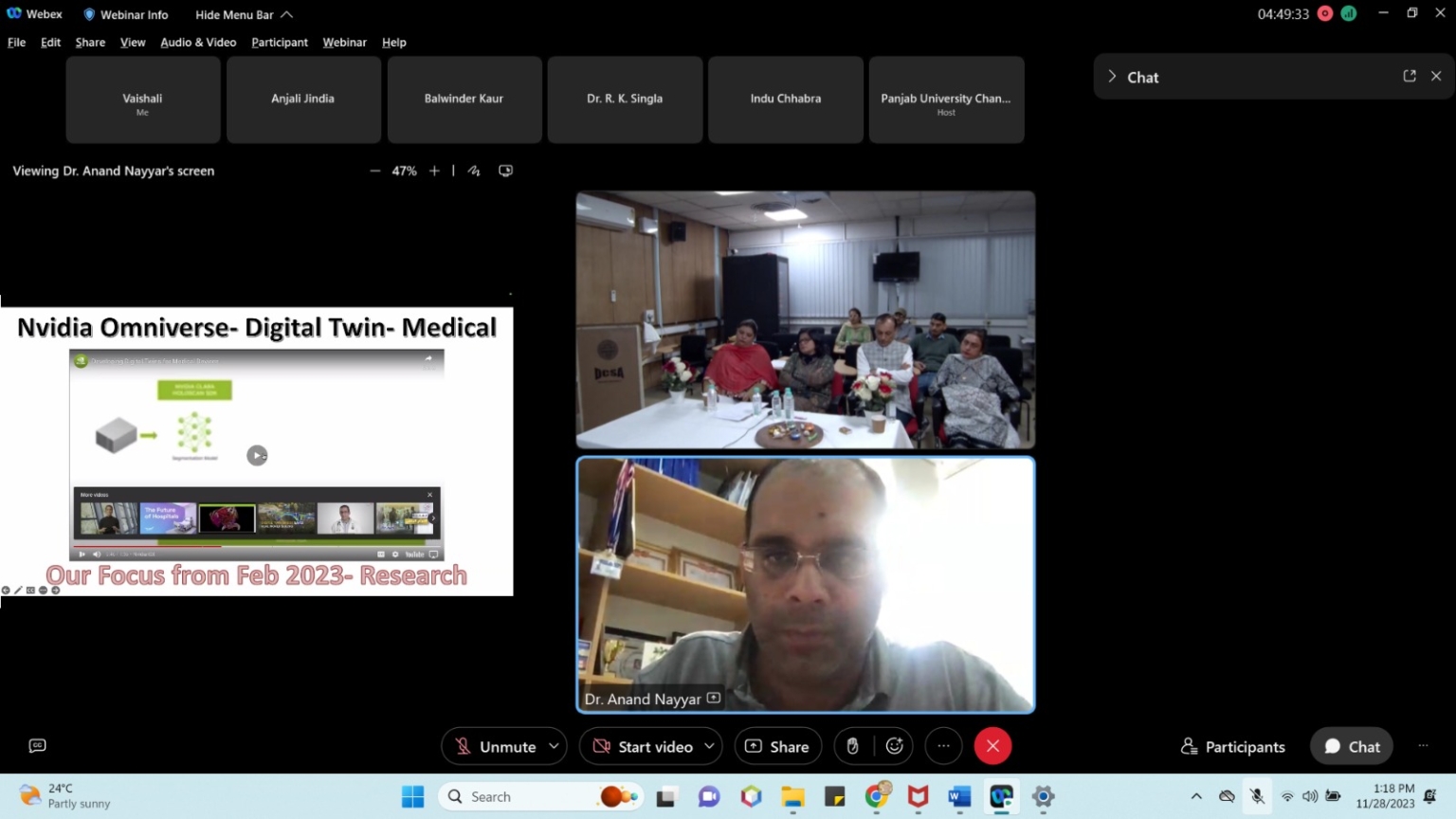Pop out the Chat panel
The image size is (1456, 819).
pyautogui.click(x=1410, y=77)
